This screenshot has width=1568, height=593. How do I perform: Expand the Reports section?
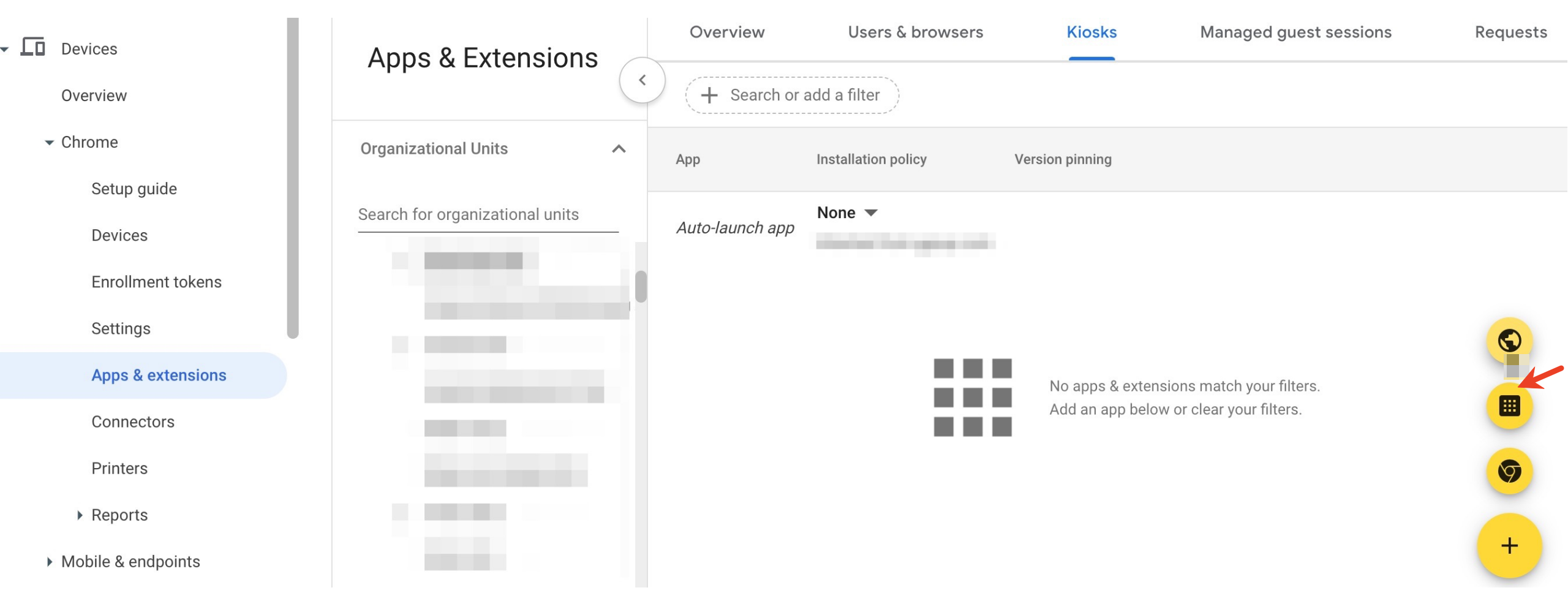point(79,515)
